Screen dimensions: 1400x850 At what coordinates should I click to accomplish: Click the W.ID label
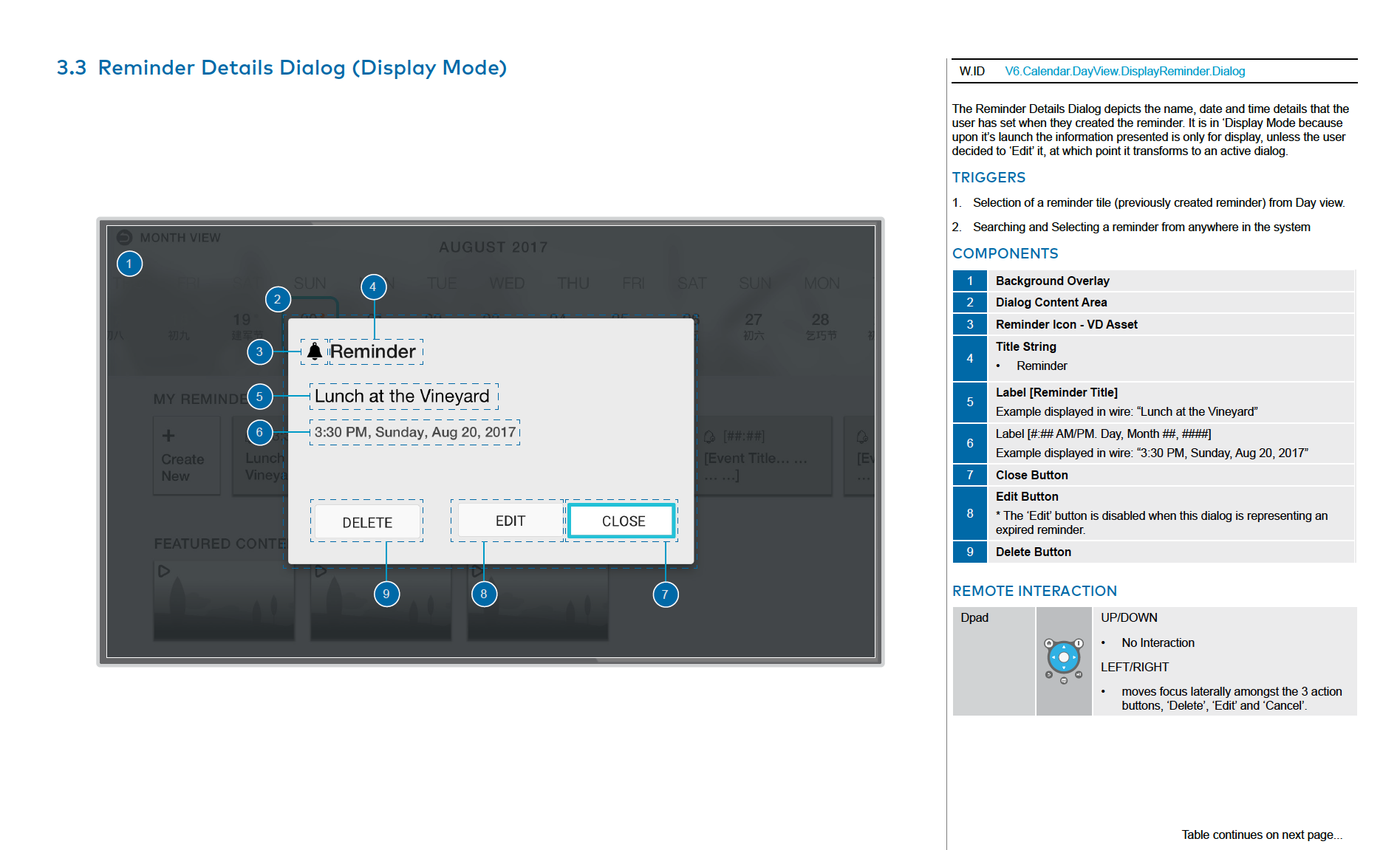[x=972, y=71]
